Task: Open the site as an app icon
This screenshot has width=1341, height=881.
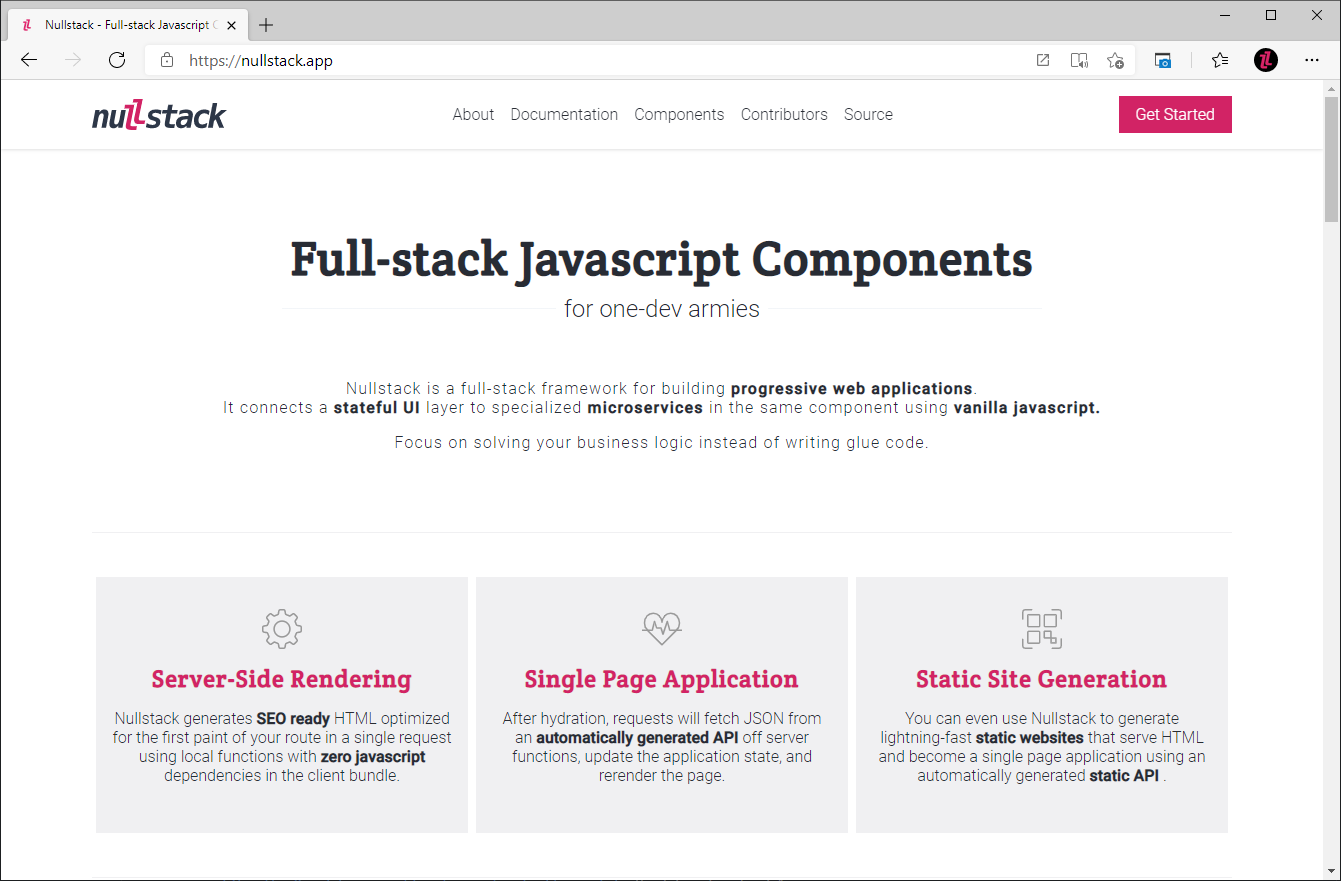Action: tap(1043, 60)
